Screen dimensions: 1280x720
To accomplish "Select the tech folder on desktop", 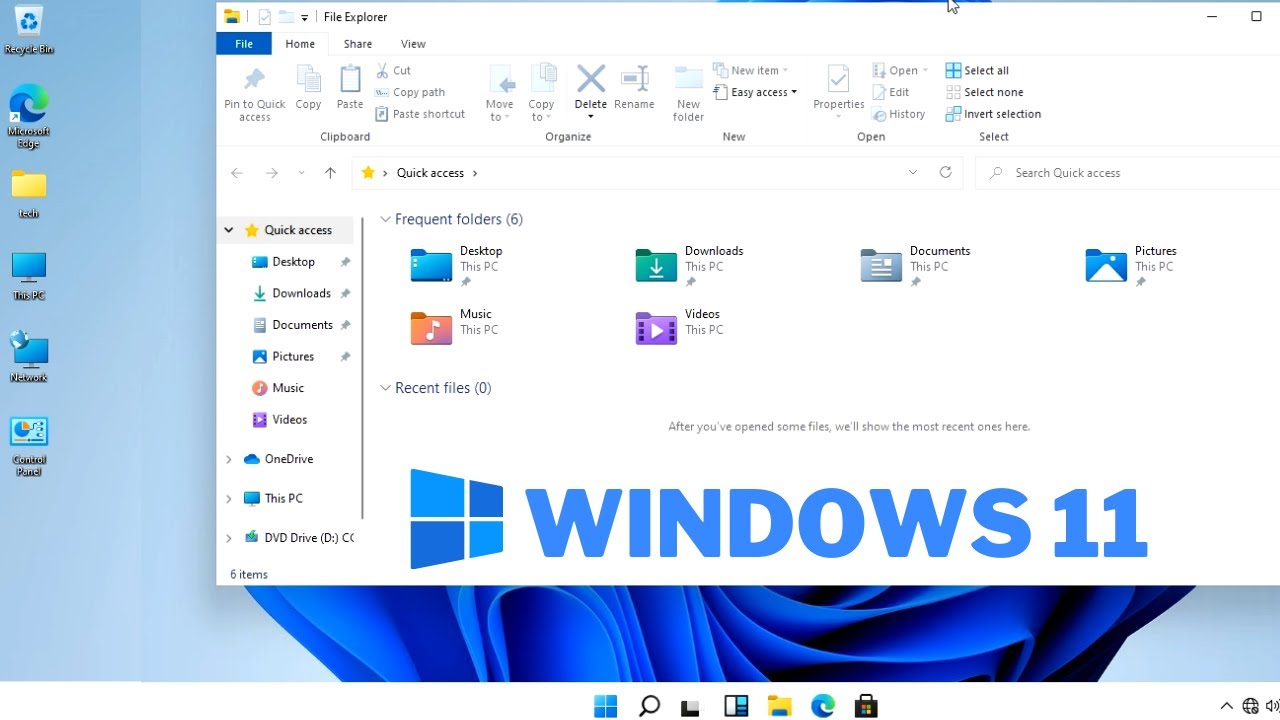I will [29, 194].
